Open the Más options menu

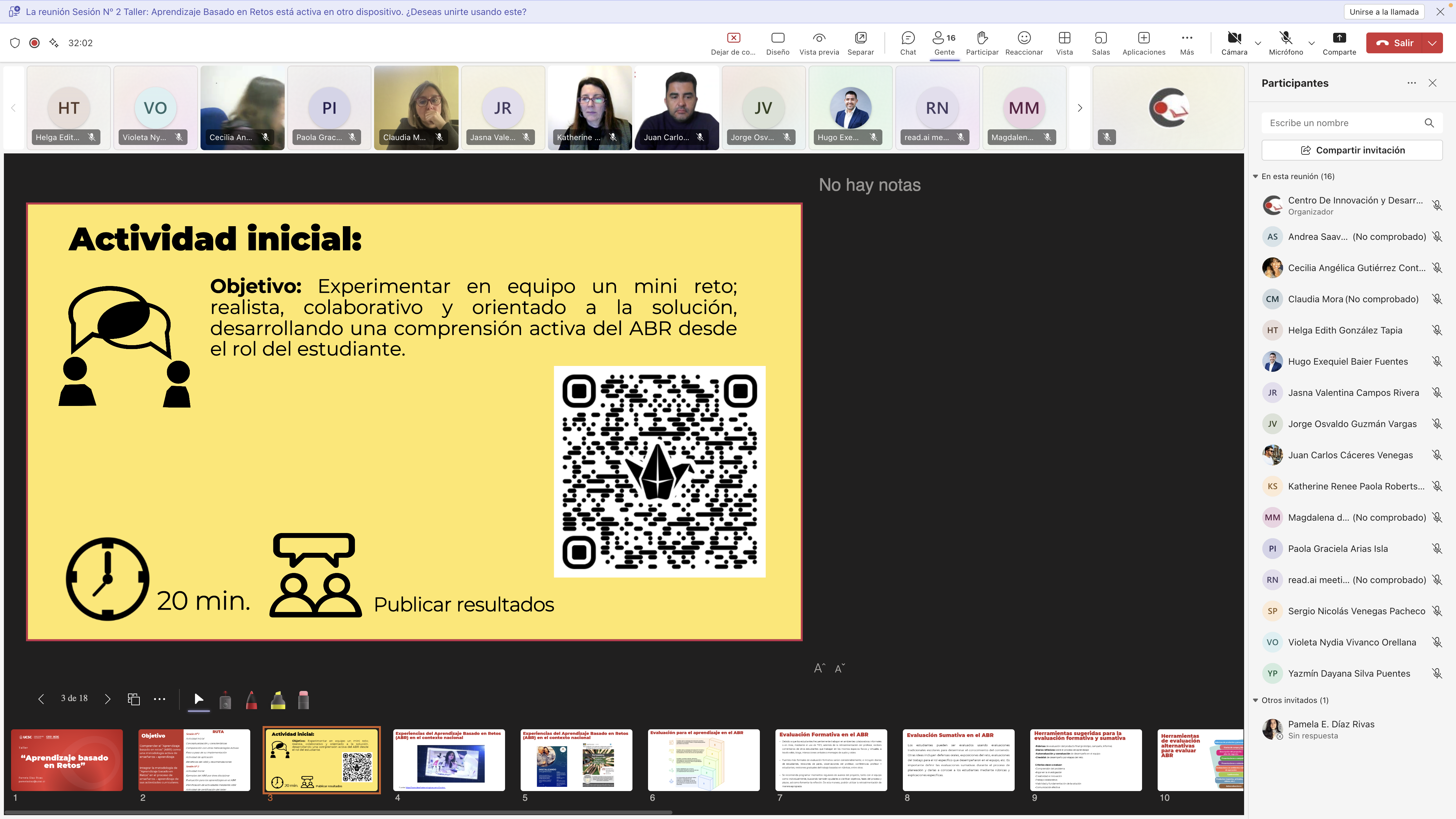1187,43
